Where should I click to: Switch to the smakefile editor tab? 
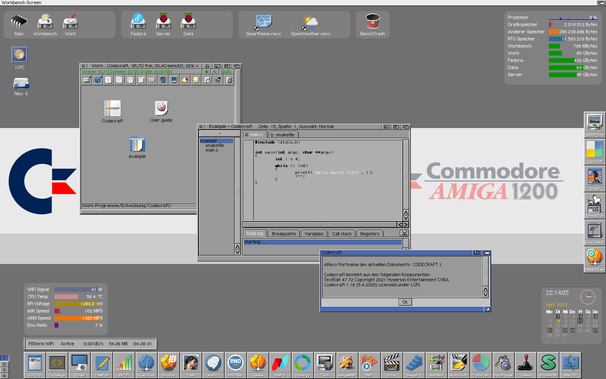point(284,134)
